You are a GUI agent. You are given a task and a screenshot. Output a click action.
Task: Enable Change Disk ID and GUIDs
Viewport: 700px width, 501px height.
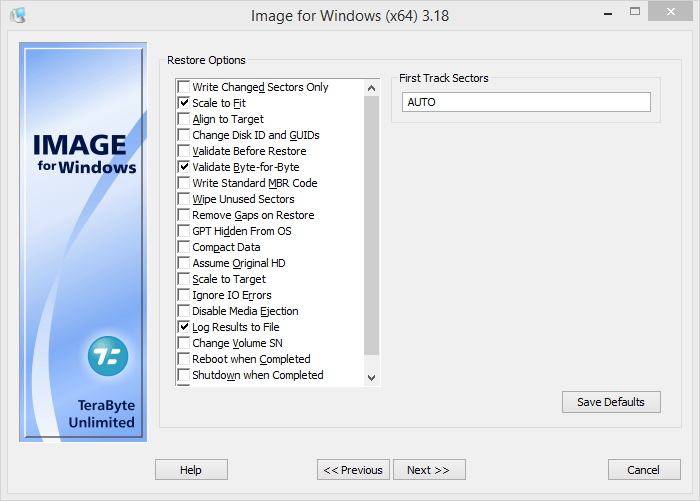coord(183,135)
